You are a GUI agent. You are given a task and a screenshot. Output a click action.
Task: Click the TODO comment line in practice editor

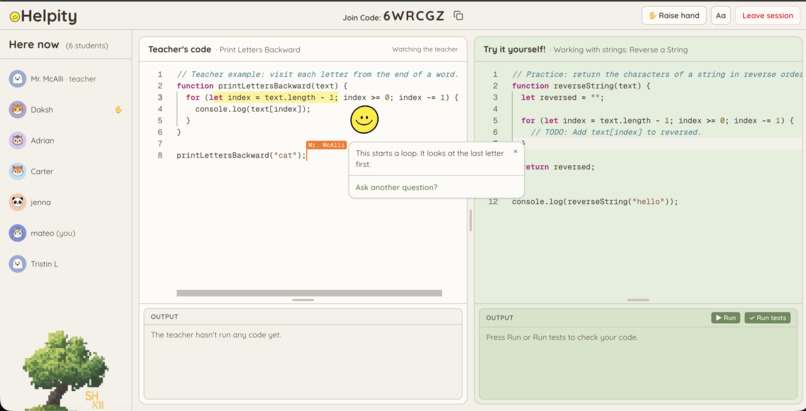coord(615,132)
